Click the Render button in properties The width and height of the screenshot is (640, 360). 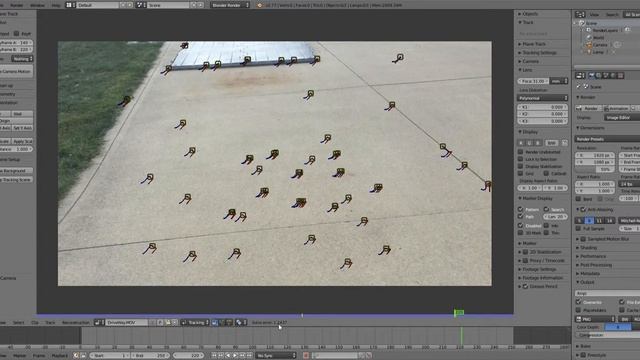[589, 108]
